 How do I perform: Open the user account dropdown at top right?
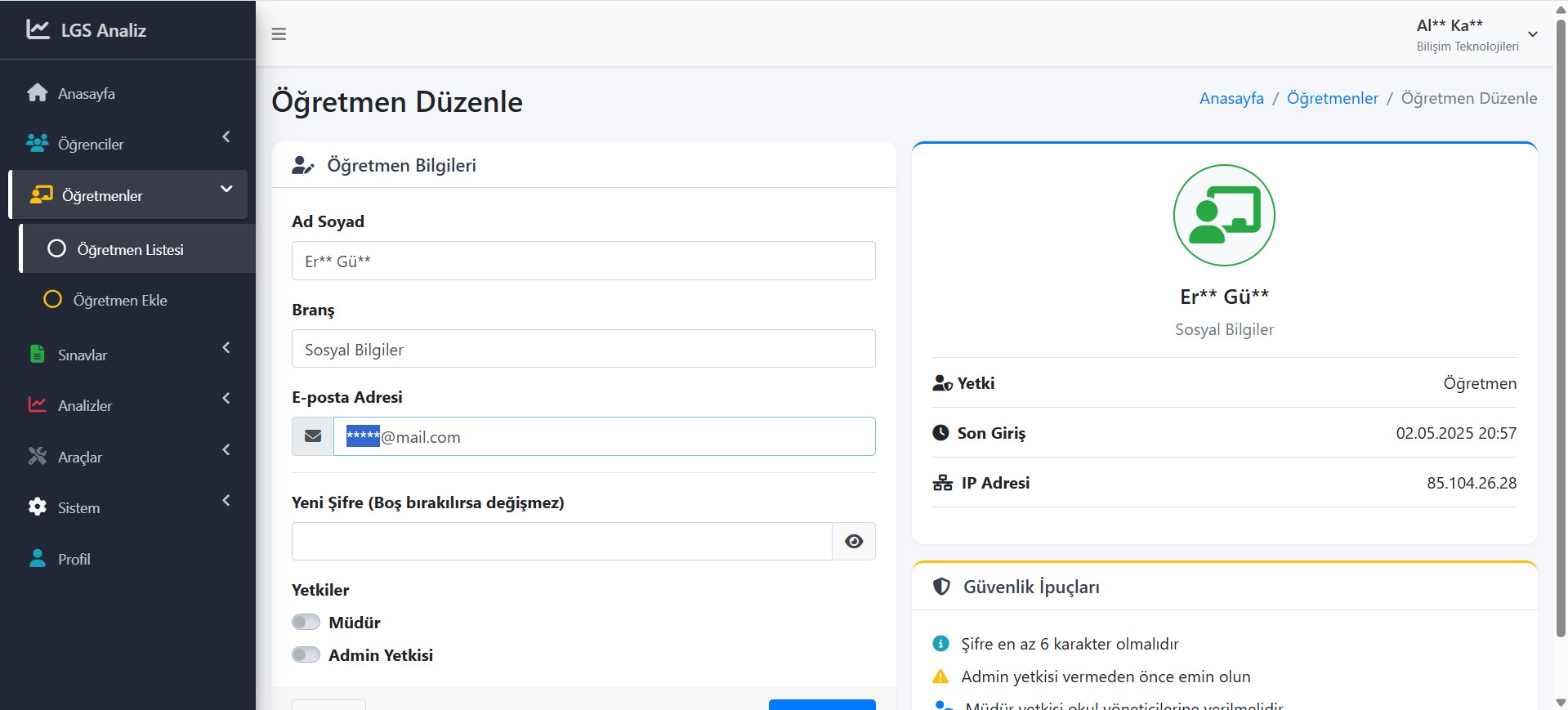(1476, 34)
